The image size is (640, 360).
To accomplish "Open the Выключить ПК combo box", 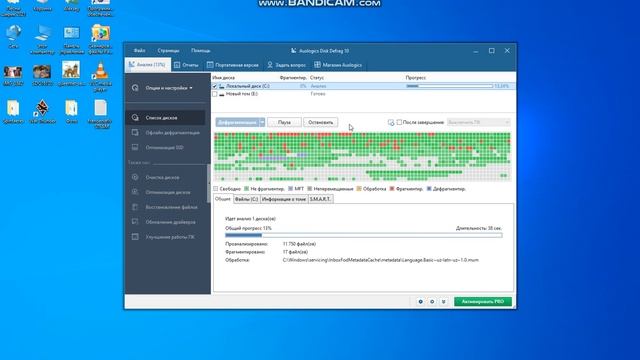I will tap(478, 122).
